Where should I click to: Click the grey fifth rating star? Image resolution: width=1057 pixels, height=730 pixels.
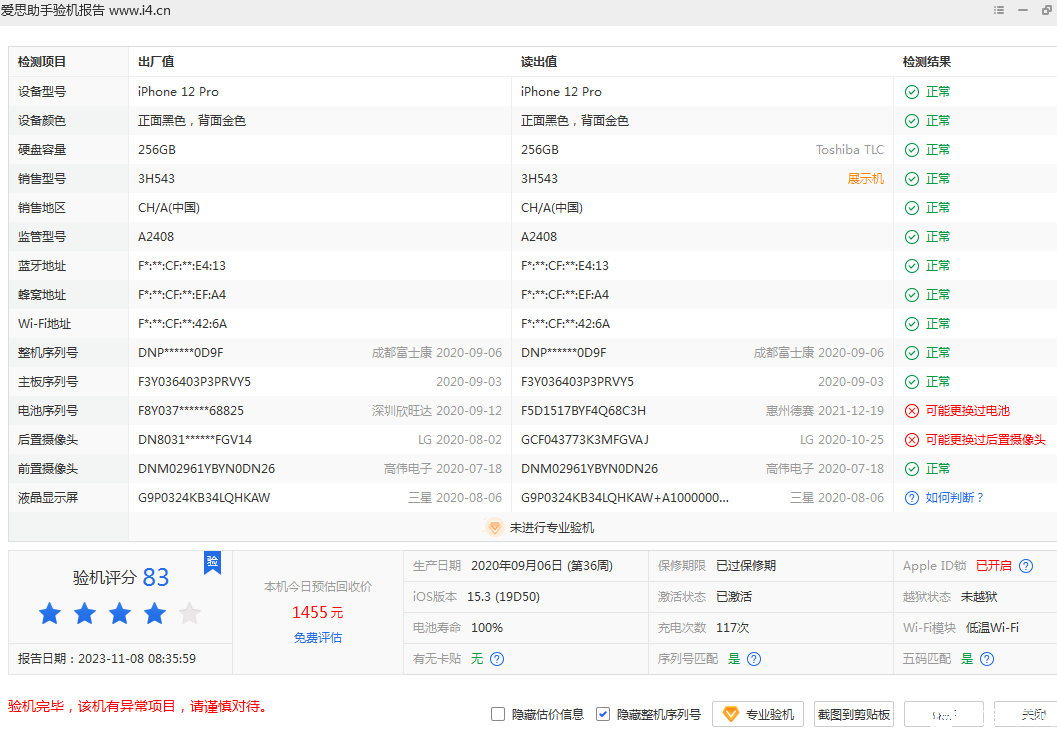click(x=190, y=613)
